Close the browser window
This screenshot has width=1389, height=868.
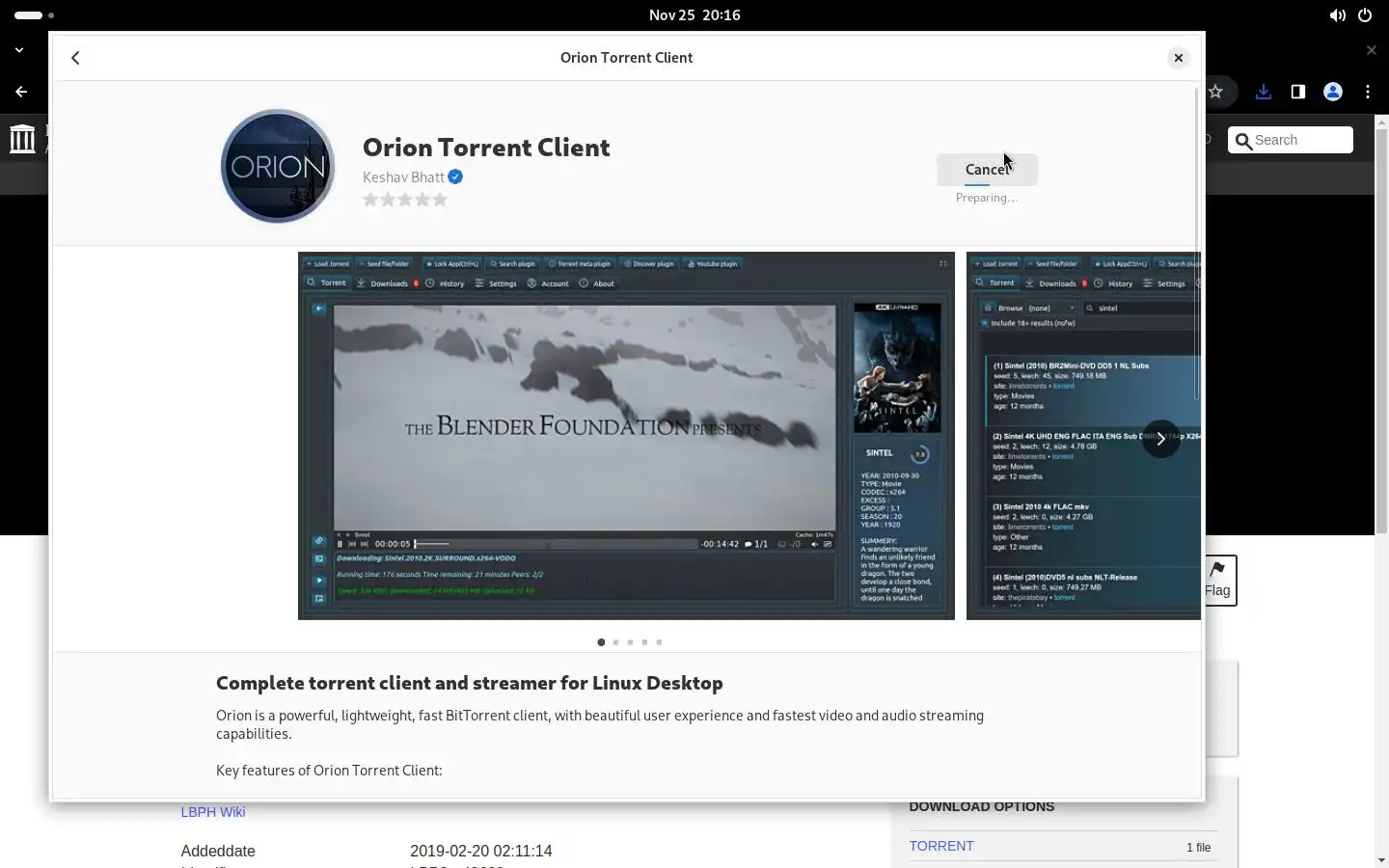(x=1372, y=50)
